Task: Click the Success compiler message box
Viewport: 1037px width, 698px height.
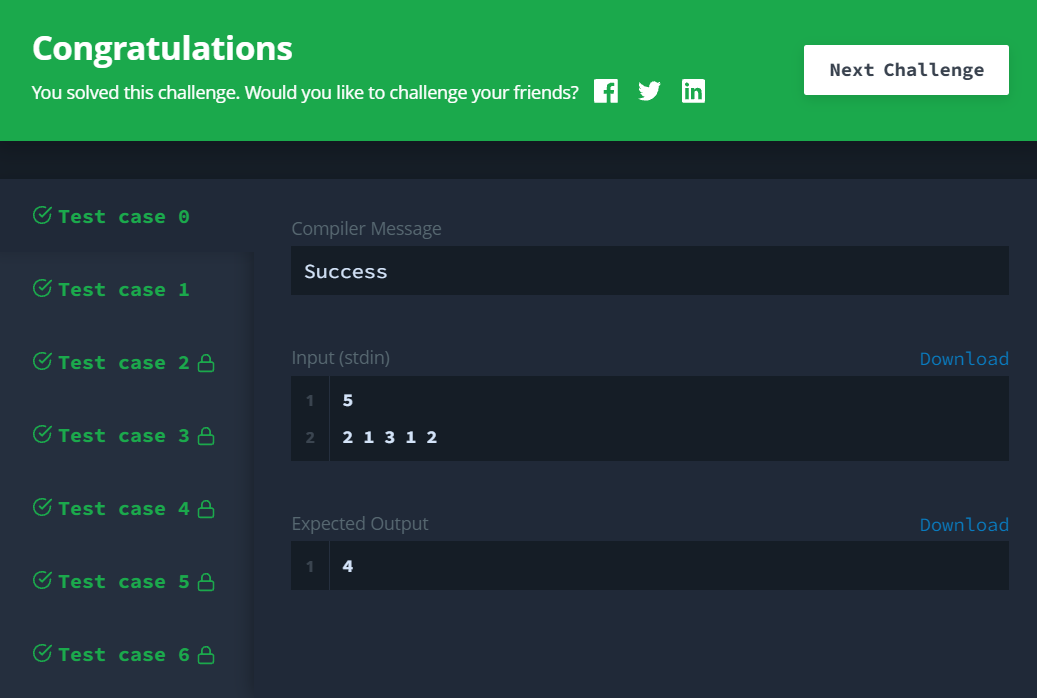Action: click(650, 271)
